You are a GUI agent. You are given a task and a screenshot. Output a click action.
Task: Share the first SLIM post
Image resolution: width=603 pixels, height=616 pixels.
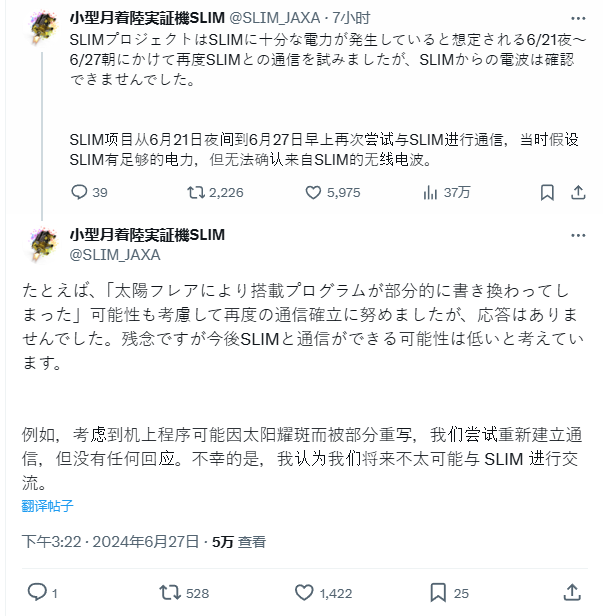[x=577, y=193]
